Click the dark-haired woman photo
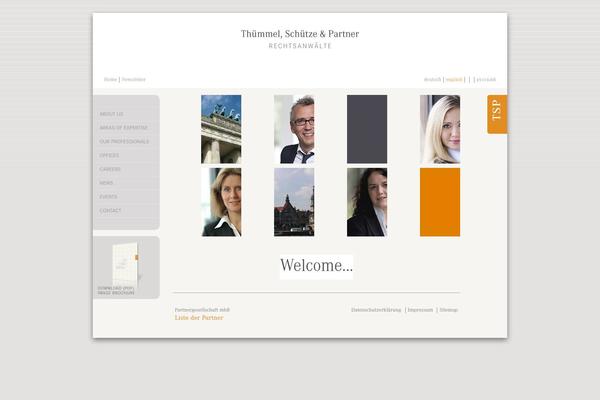This screenshot has height=400, width=600. pyautogui.click(x=367, y=202)
